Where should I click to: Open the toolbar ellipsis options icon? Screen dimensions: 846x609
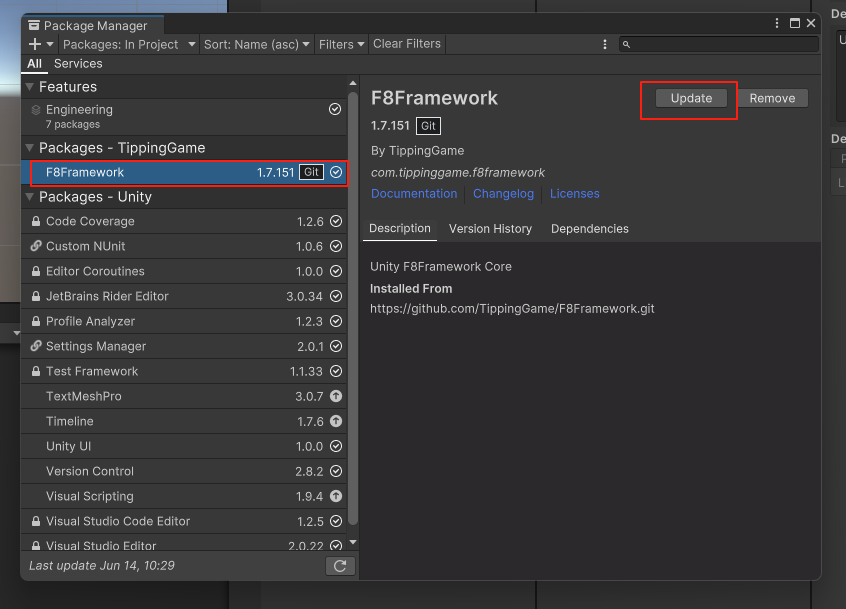tap(605, 44)
